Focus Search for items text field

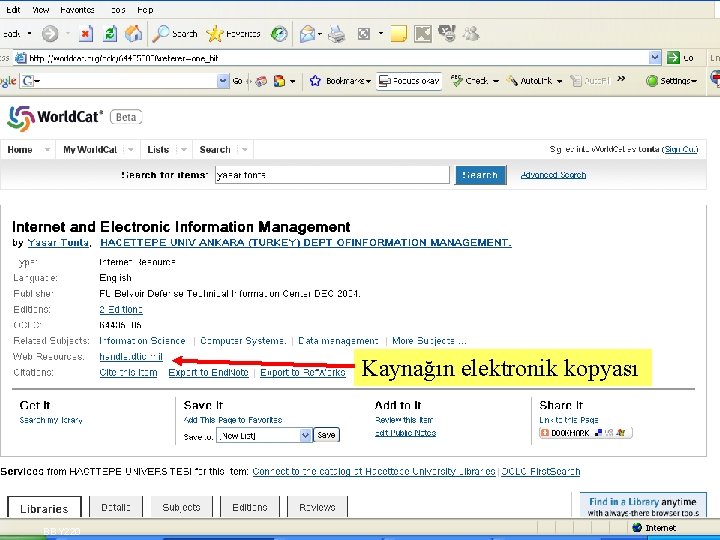point(332,175)
